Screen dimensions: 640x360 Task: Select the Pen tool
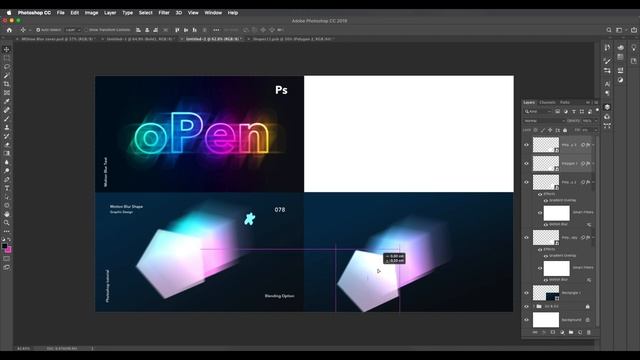[x=7, y=179]
